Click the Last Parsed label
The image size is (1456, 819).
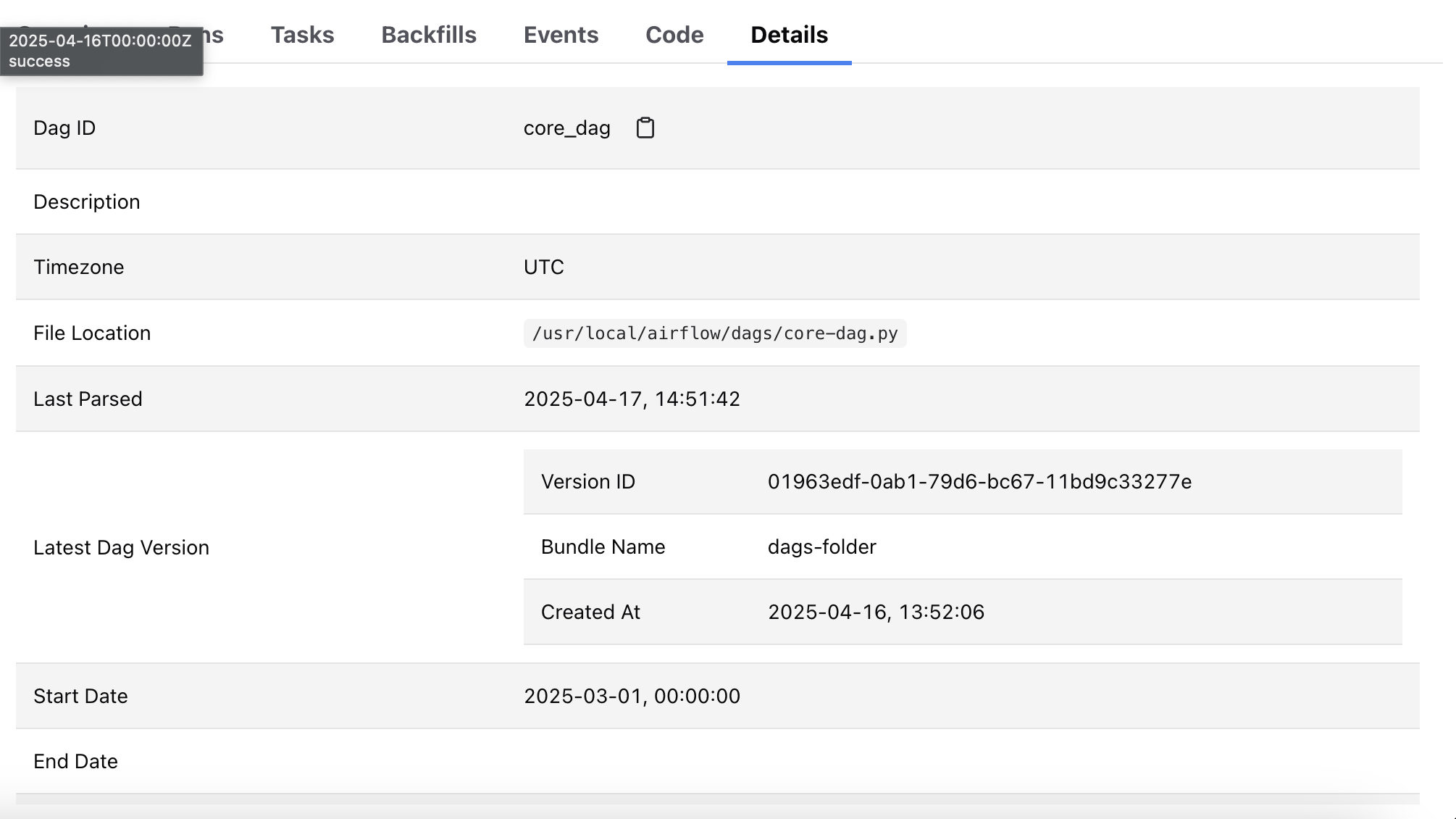tap(88, 399)
